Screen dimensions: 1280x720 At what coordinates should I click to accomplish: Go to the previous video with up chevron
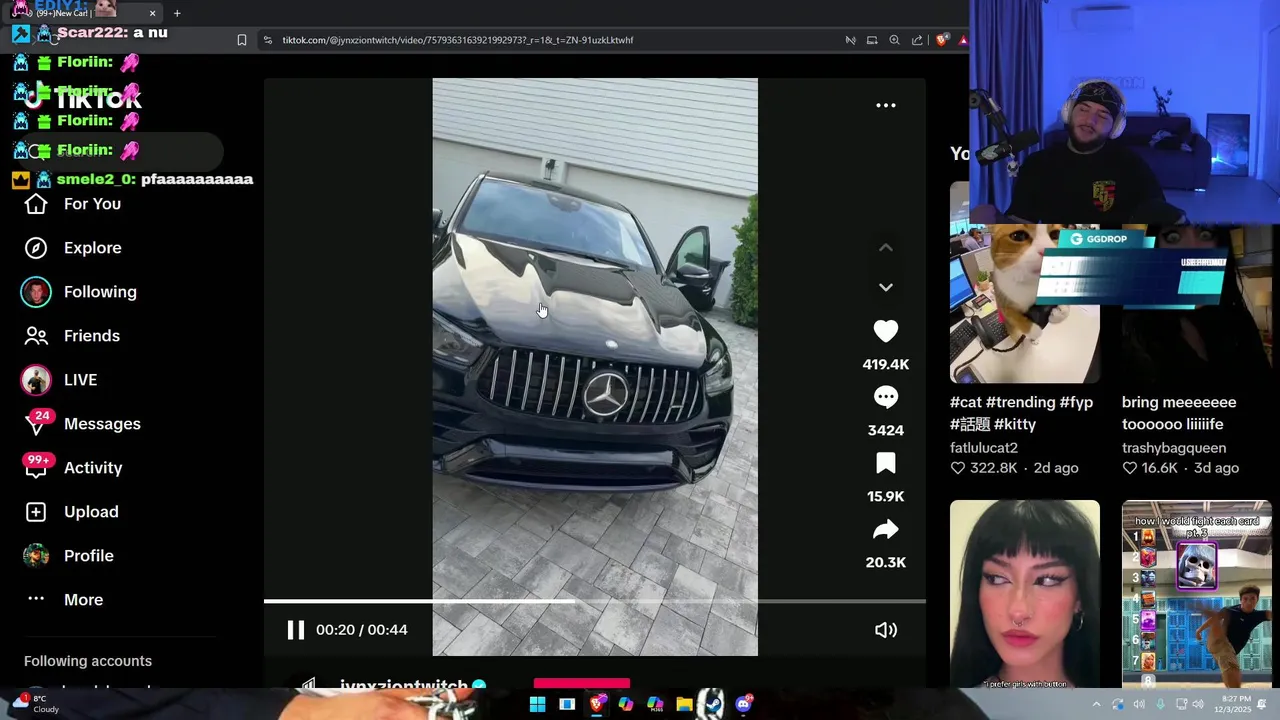point(886,248)
